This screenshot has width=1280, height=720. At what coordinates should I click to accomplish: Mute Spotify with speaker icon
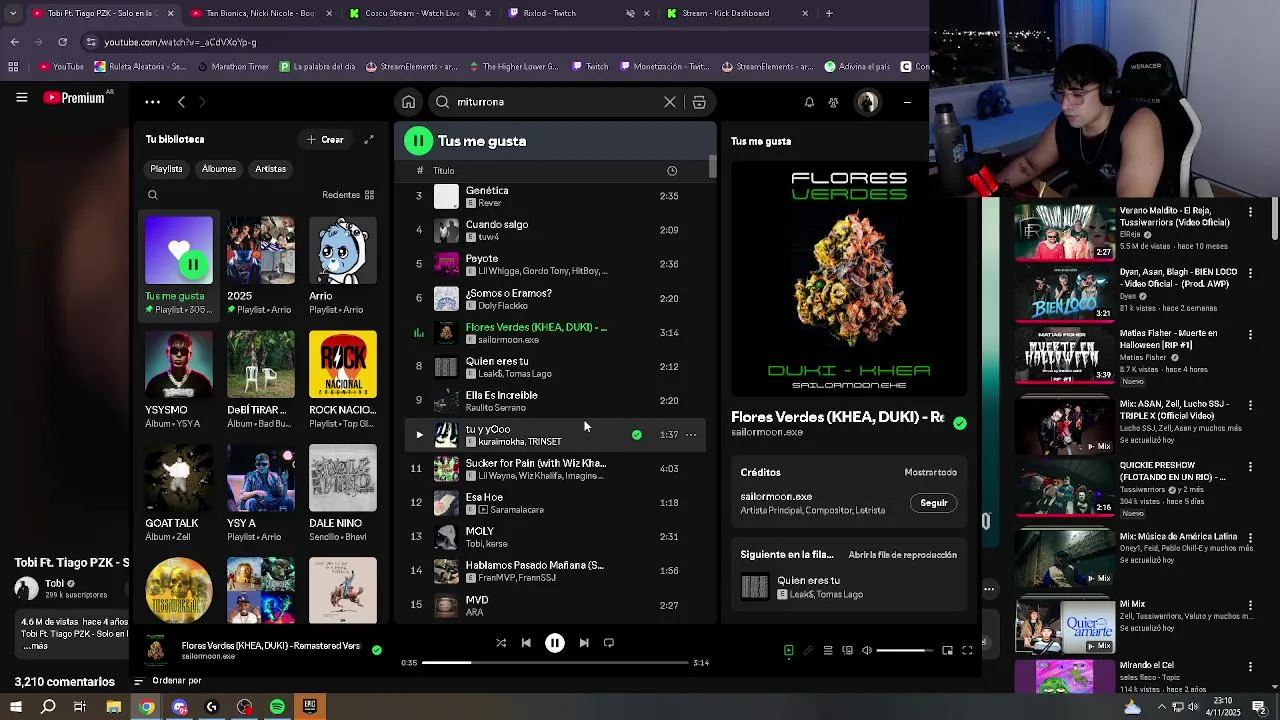[867, 651]
